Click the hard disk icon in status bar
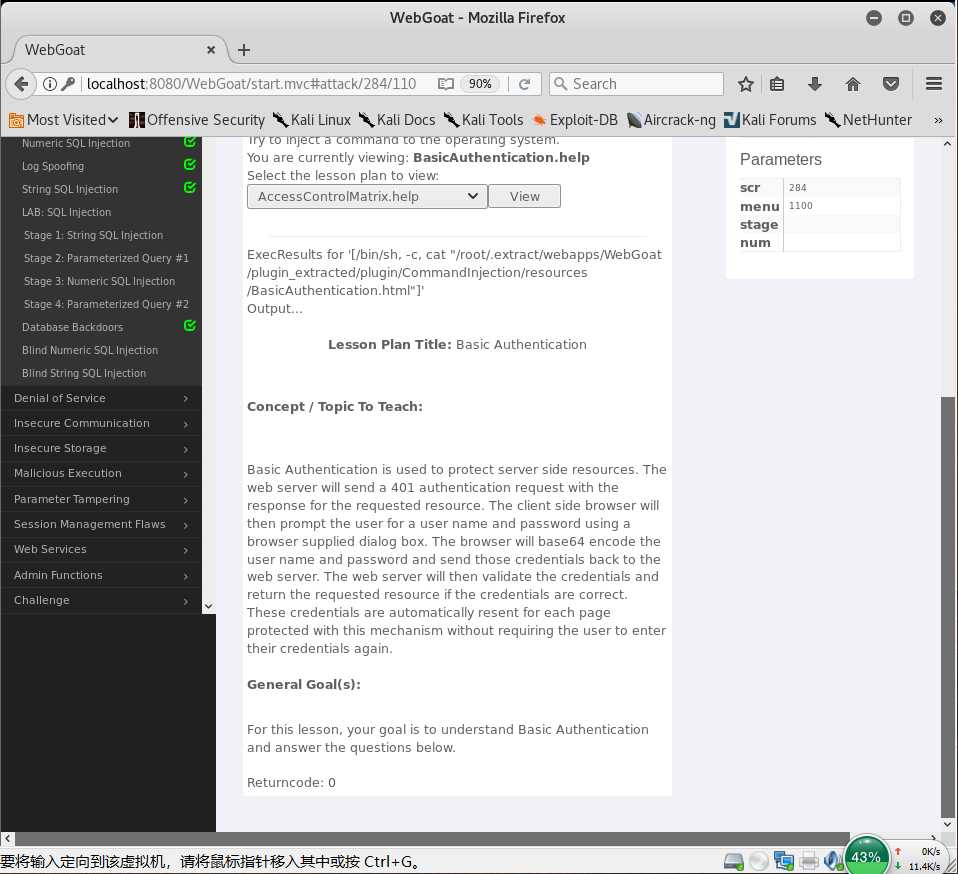The height and width of the screenshot is (874, 958). tap(733, 861)
